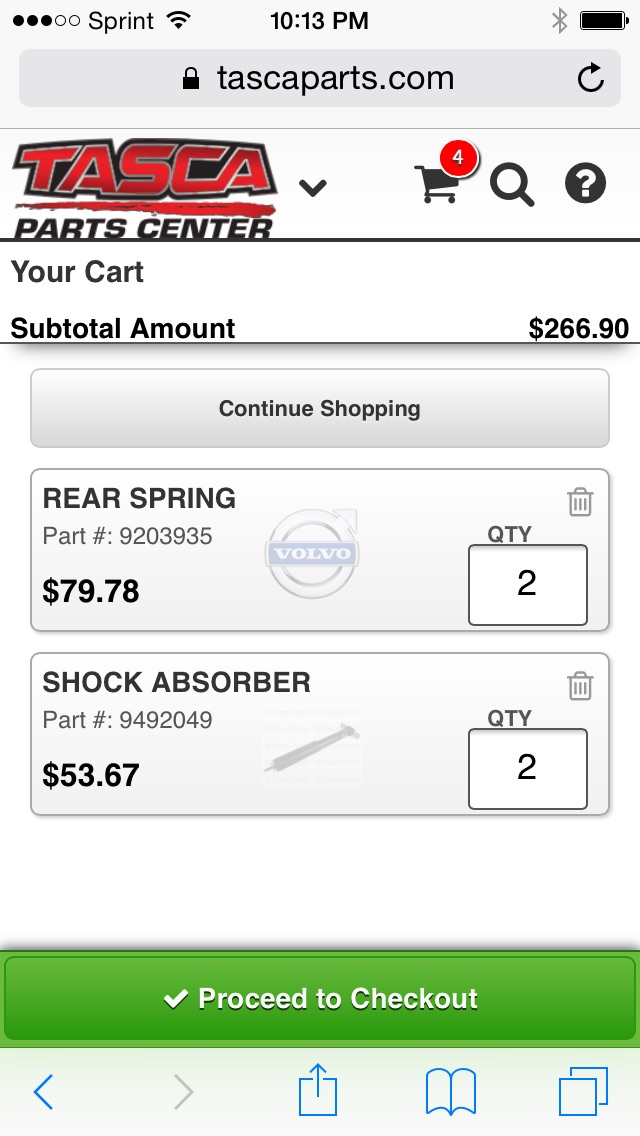The image size is (640, 1136).
Task: Tap the Volvo logo thumbnail
Action: coord(313,553)
